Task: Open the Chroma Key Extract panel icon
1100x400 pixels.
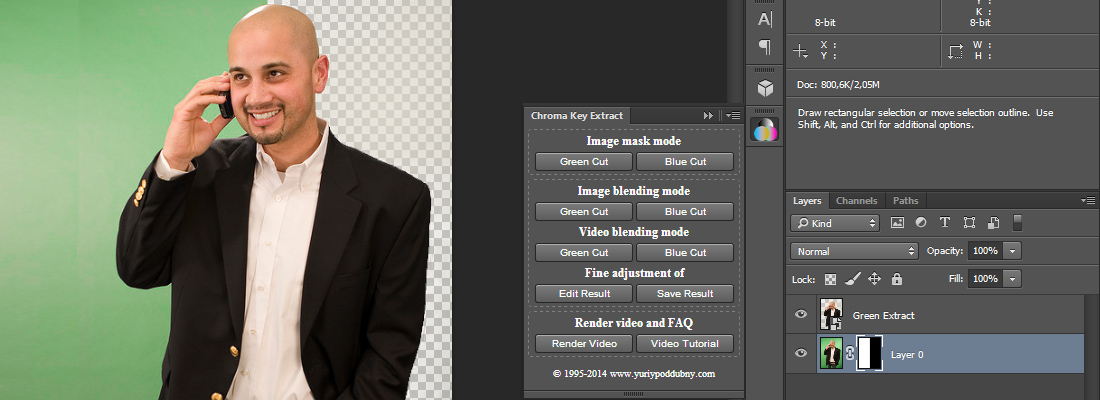Action: point(765,129)
